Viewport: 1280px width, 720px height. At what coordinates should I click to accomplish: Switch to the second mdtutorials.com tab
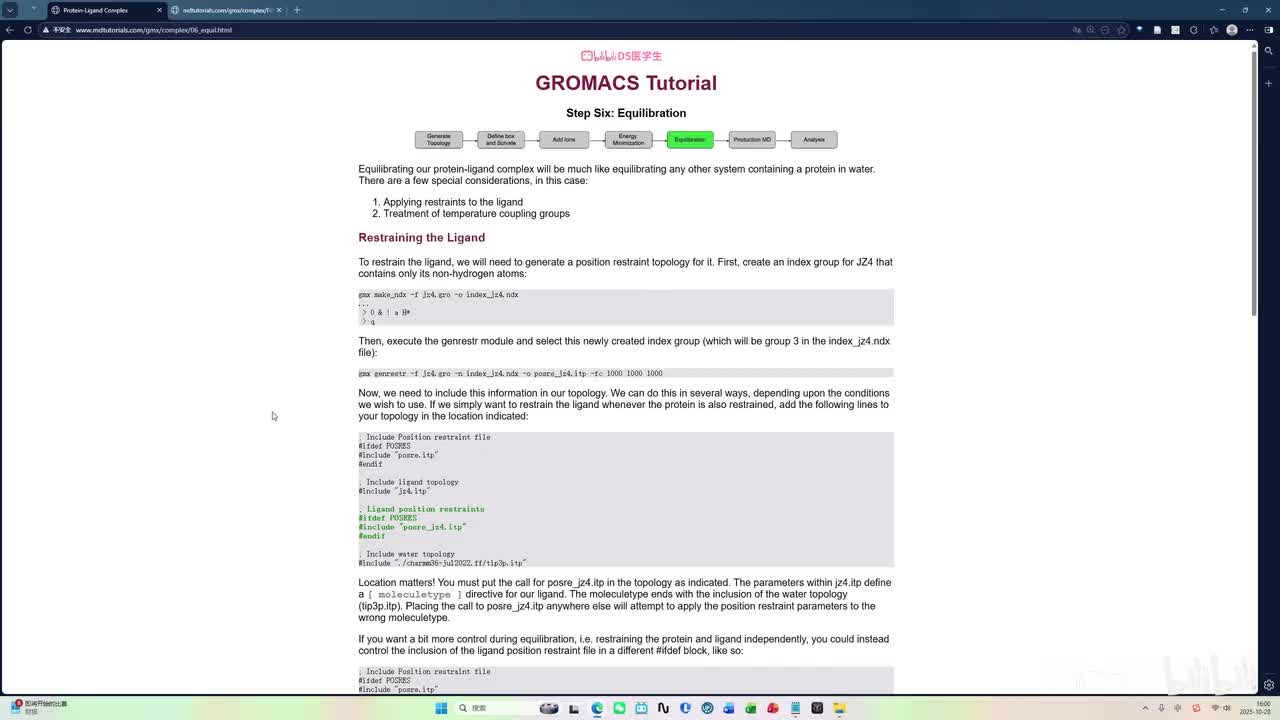[x=226, y=10]
